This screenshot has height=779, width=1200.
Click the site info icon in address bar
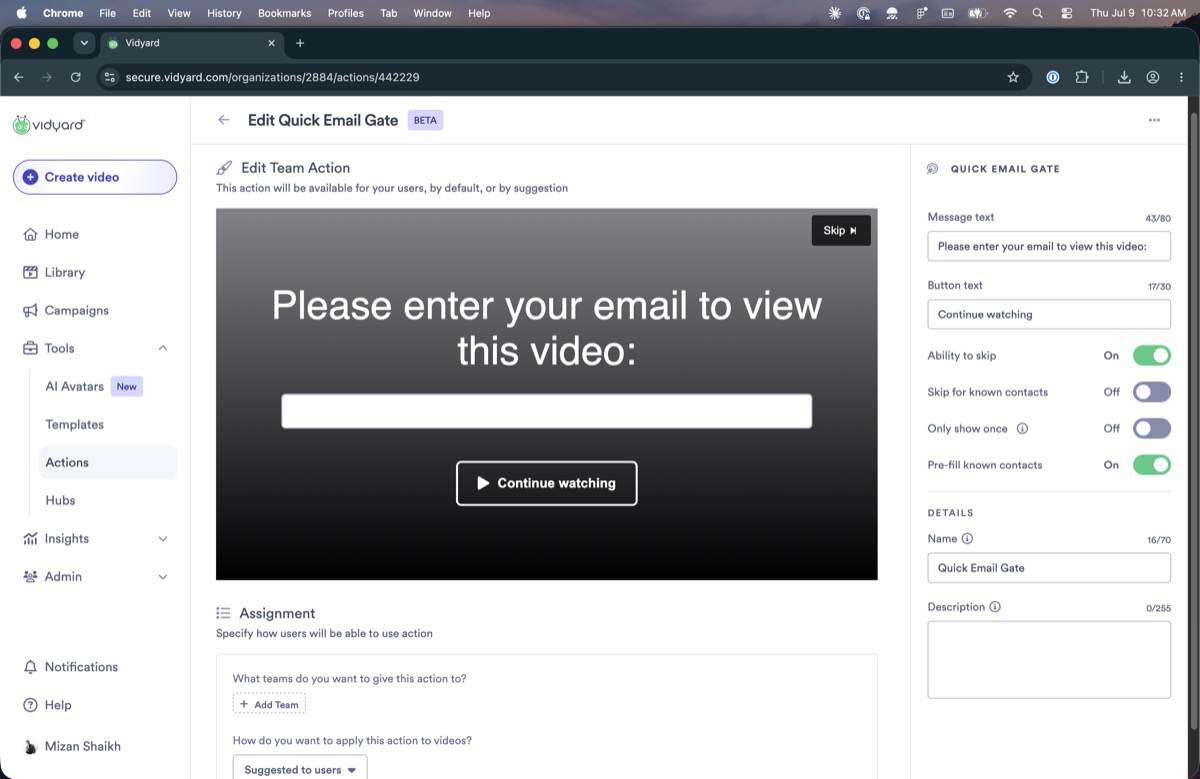(x=110, y=77)
